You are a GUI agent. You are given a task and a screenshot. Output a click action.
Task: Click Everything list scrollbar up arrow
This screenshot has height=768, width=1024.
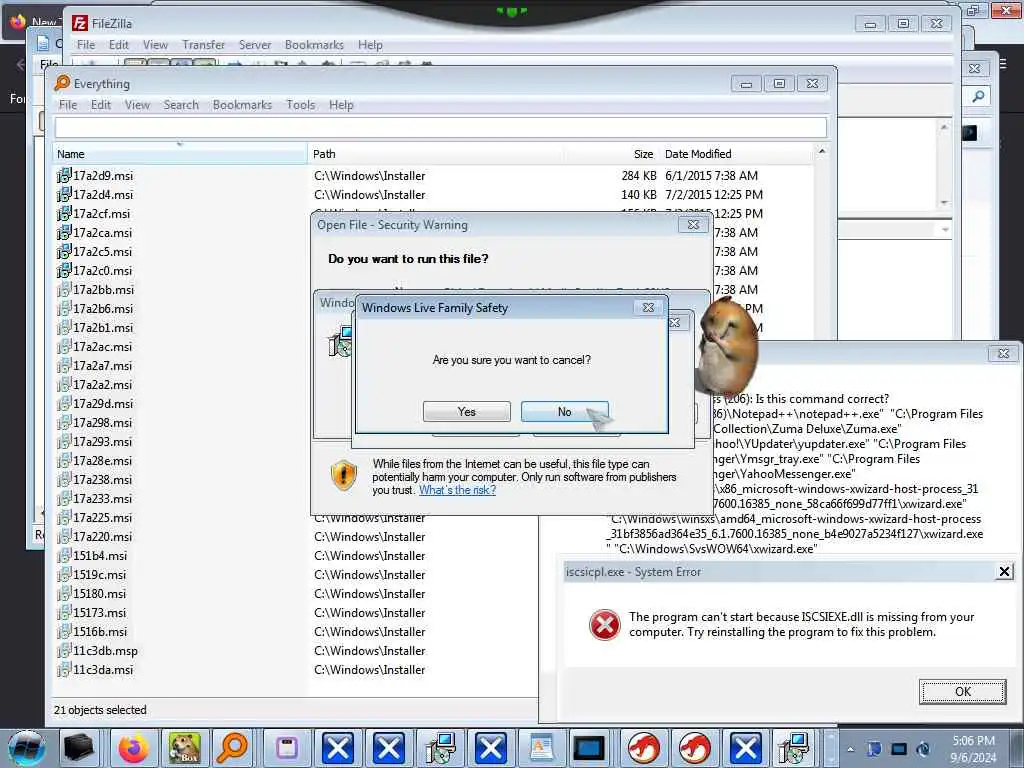(x=822, y=152)
